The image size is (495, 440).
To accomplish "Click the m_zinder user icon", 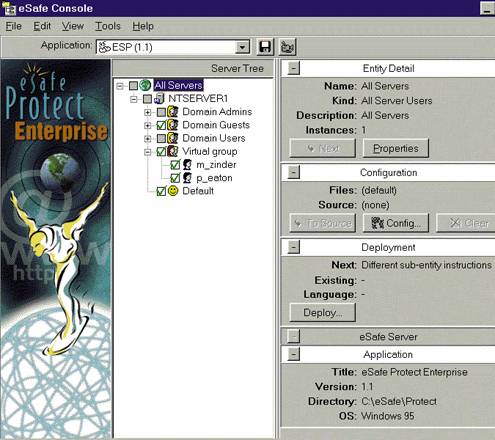I will tap(187, 165).
